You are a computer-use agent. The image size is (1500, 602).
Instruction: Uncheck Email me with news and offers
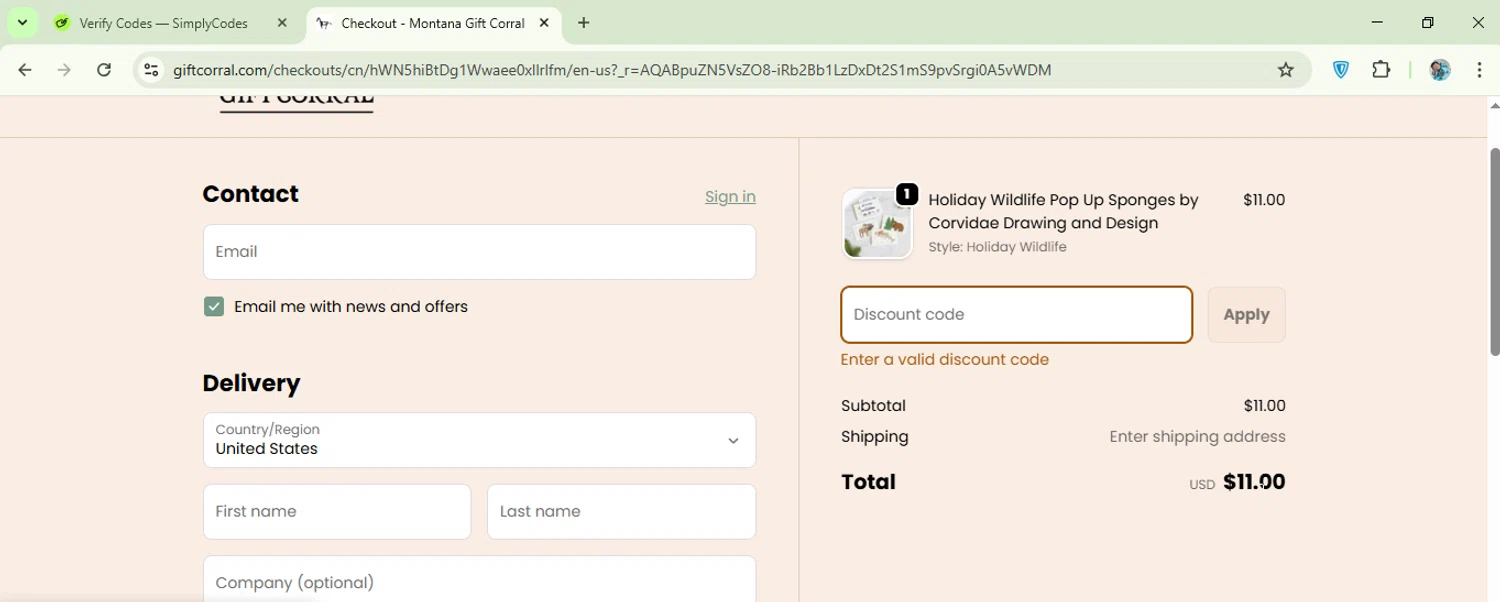(214, 306)
